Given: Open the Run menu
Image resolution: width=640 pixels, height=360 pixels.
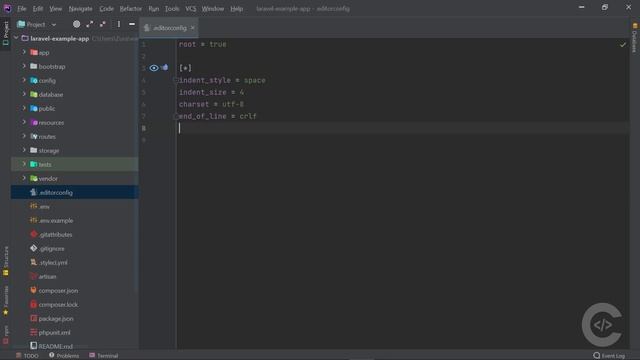Looking at the screenshot, I should 153,9.
